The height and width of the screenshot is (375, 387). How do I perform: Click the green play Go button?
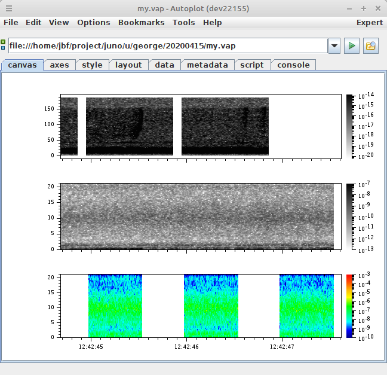pos(352,46)
